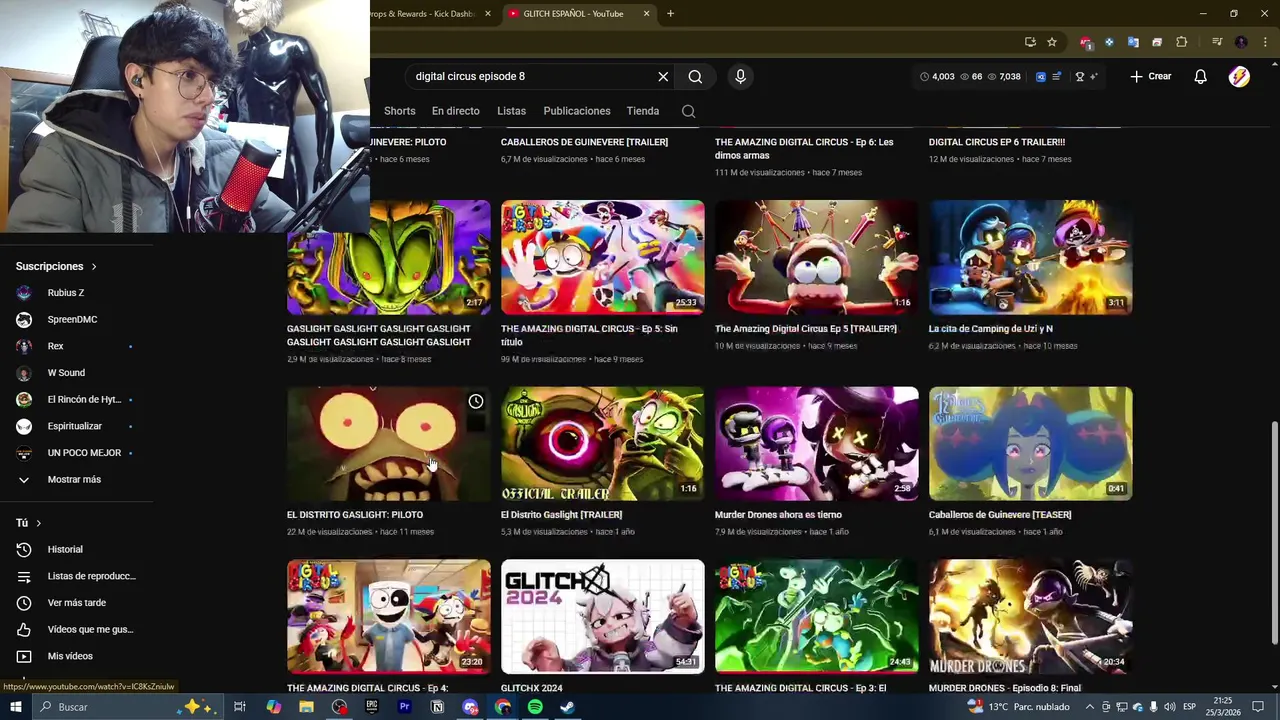Switch to the Shorts tab

[x=399, y=111]
